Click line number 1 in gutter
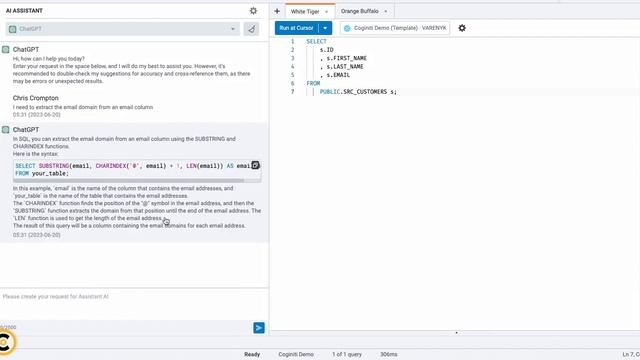The height and width of the screenshot is (360, 640). (x=292, y=42)
